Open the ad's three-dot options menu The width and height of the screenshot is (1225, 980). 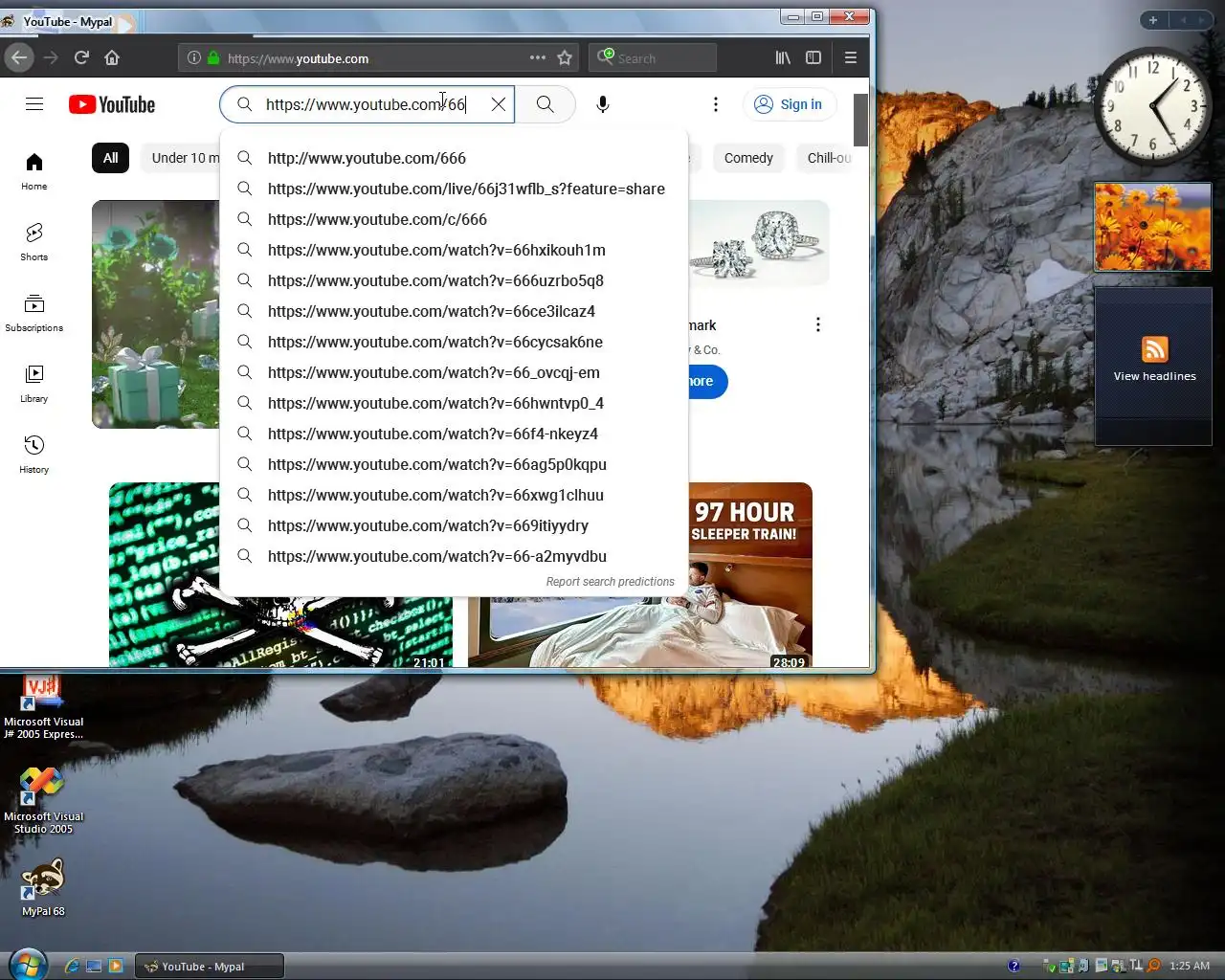817,324
